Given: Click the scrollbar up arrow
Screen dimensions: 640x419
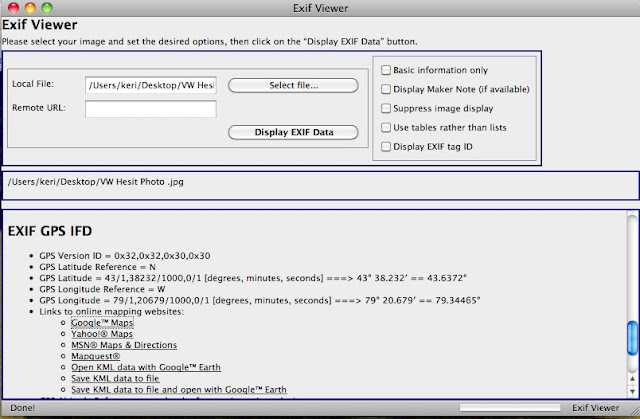Looking at the screenshot, I should 632,379.
